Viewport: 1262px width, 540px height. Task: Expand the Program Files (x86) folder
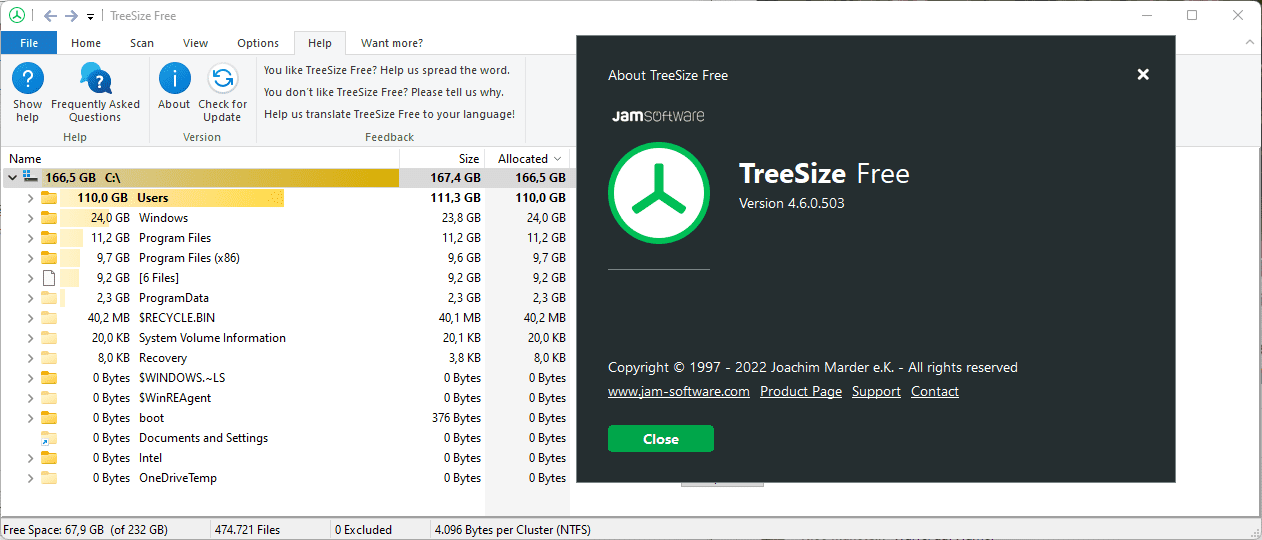tap(30, 258)
